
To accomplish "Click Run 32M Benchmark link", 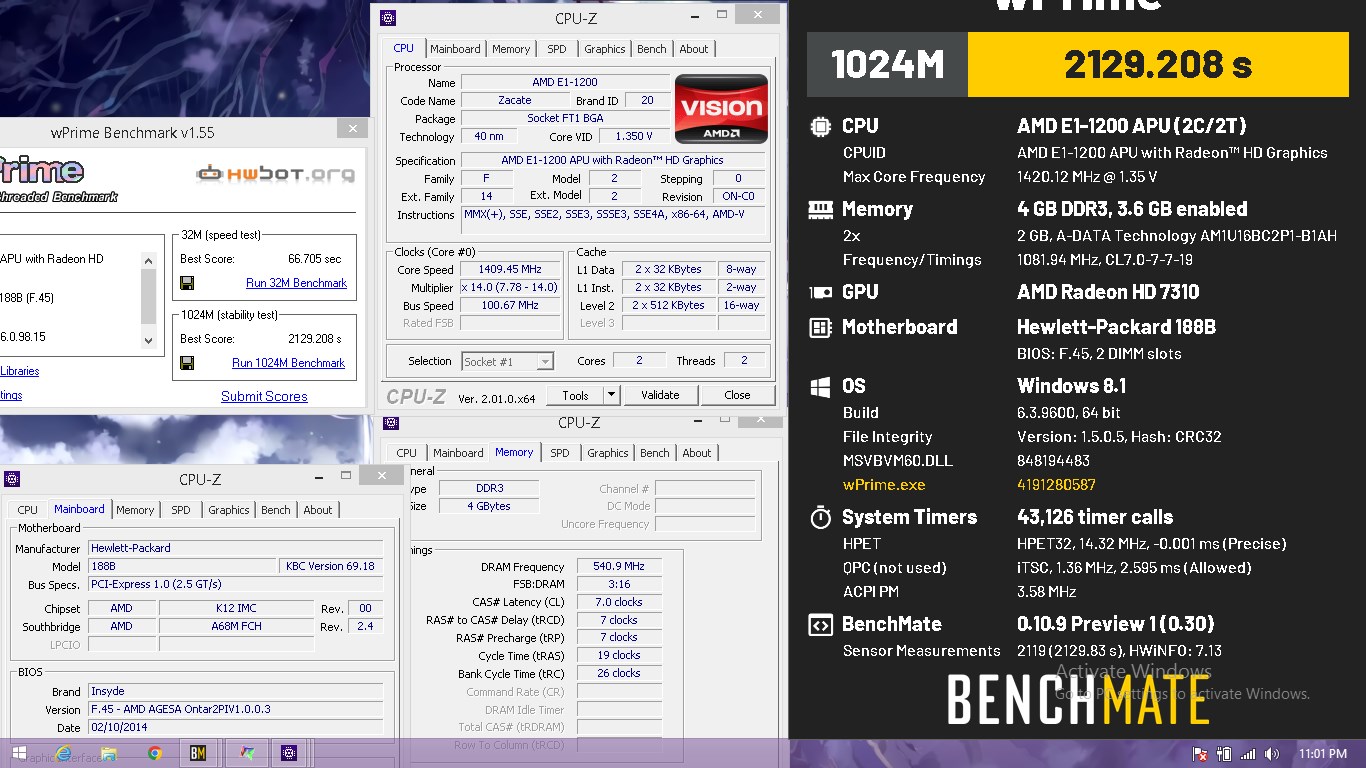I will click(296, 283).
